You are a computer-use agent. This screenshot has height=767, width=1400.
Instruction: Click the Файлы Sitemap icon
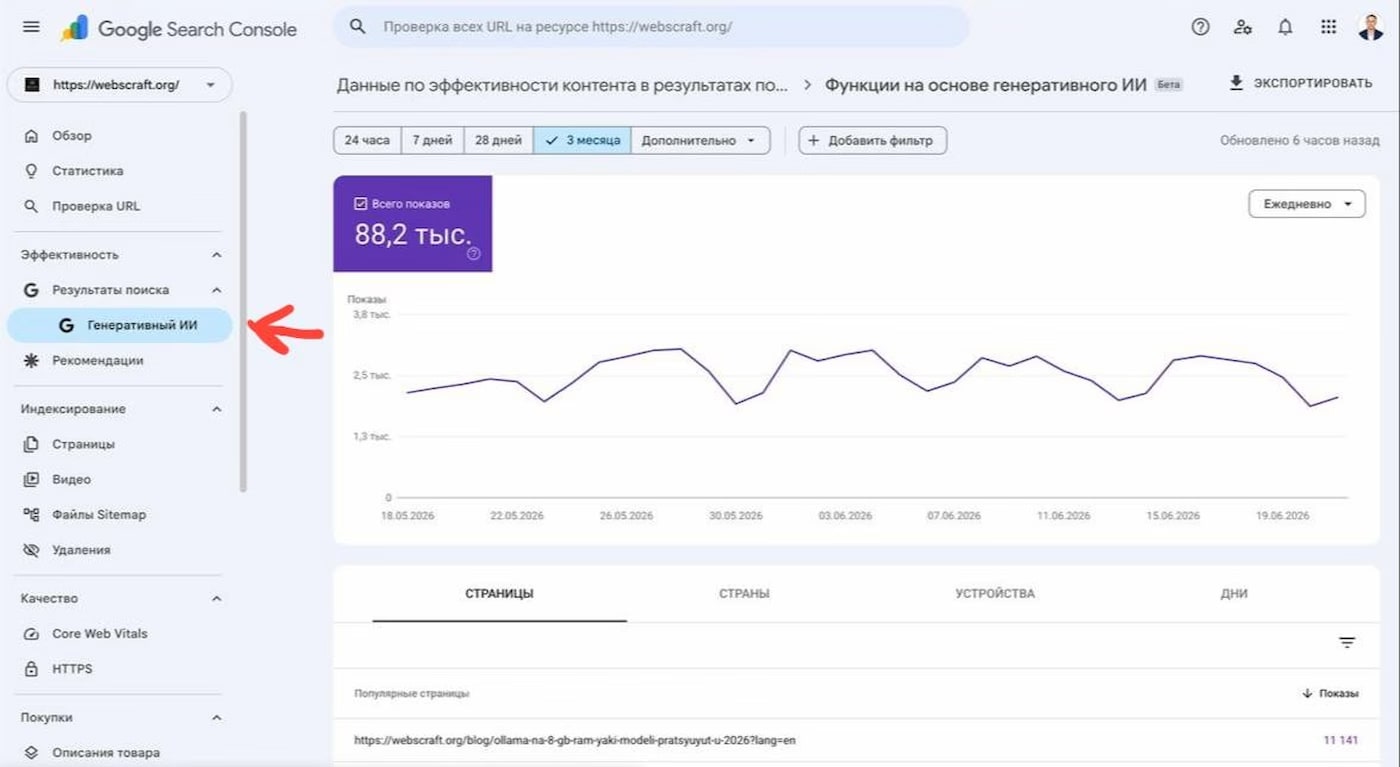click(x=31, y=514)
